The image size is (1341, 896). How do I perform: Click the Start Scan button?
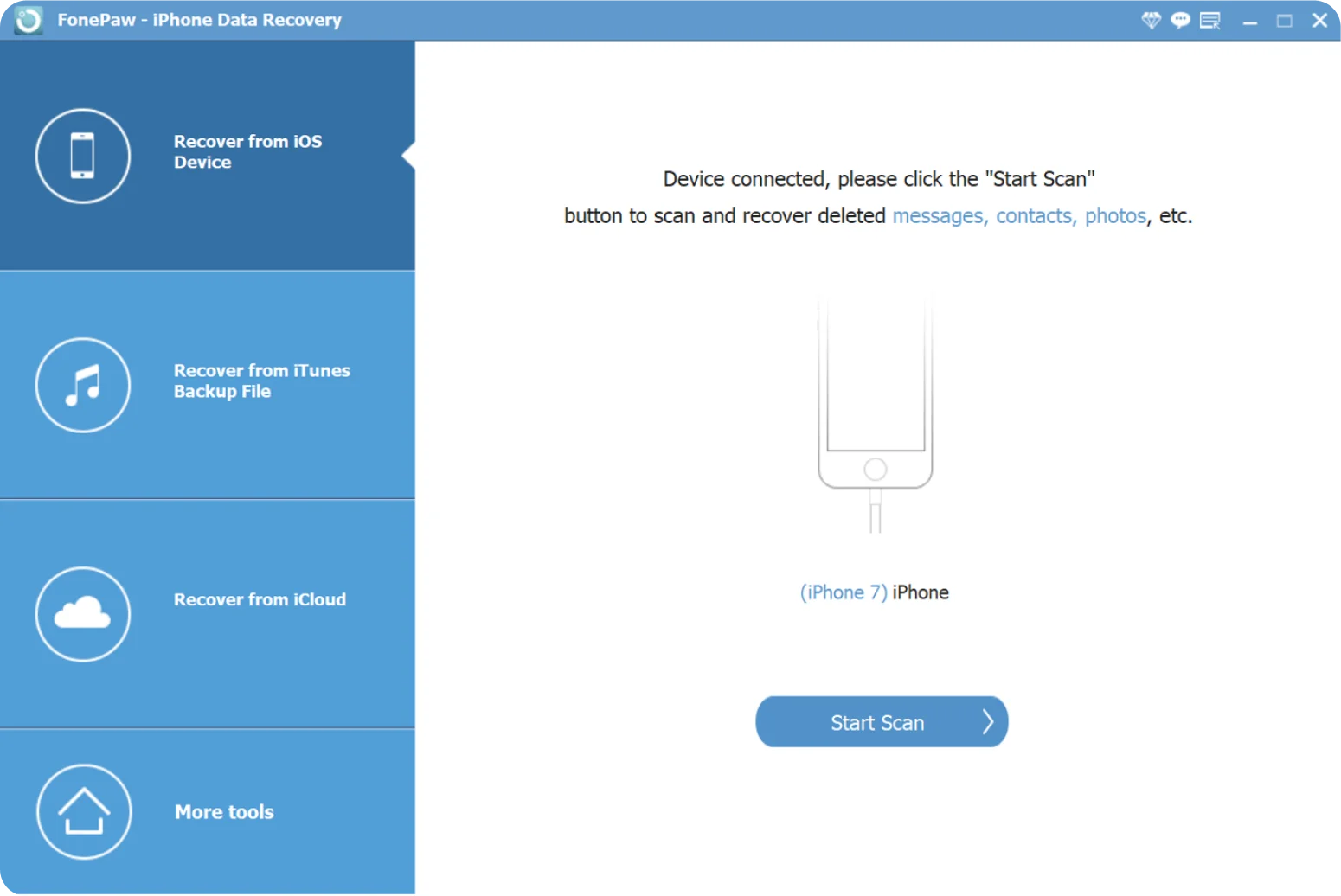point(881,721)
